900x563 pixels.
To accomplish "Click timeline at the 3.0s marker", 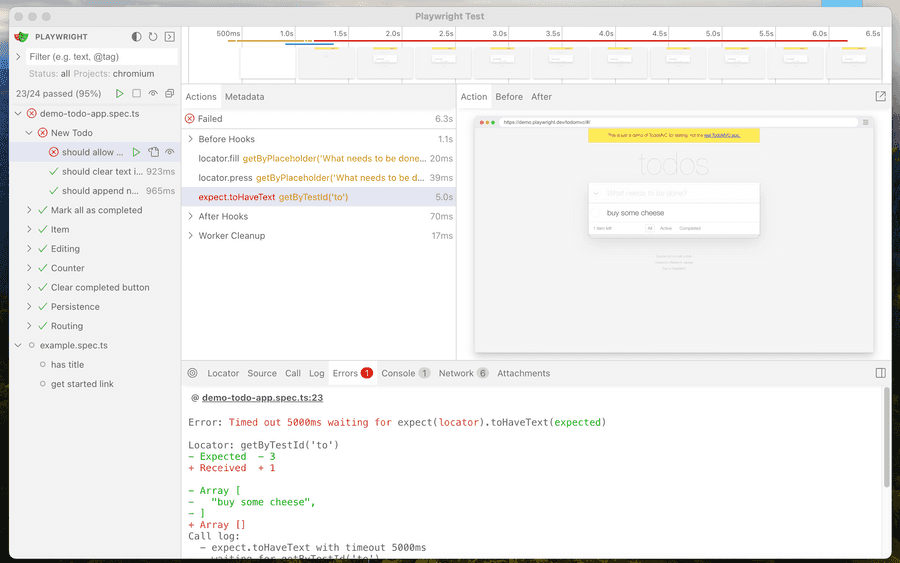I will (499, 34).
